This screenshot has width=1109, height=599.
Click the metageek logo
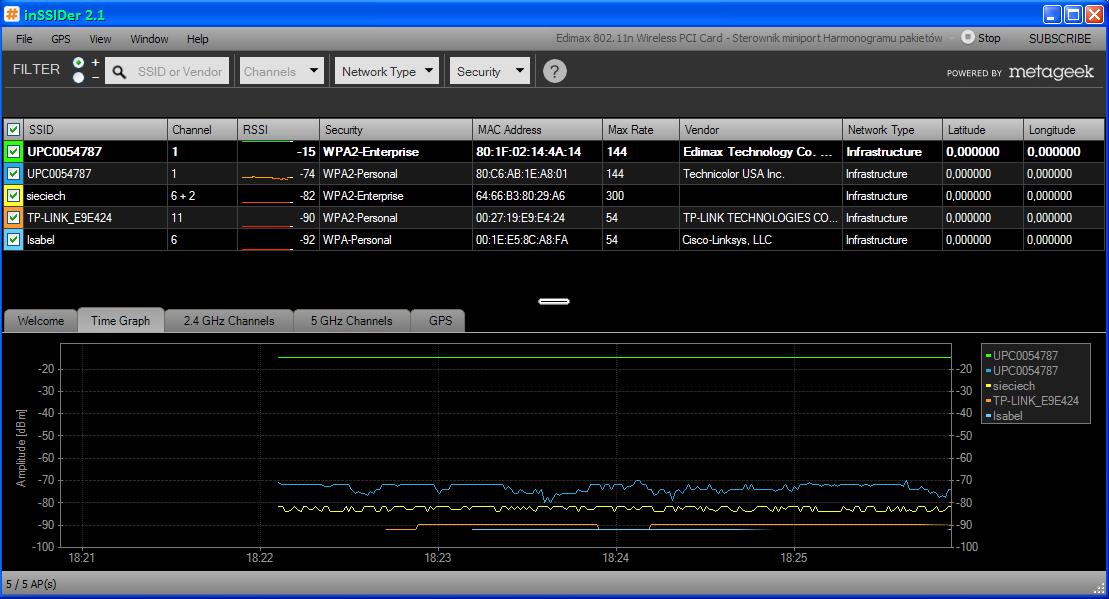[x=1051, y=71]
